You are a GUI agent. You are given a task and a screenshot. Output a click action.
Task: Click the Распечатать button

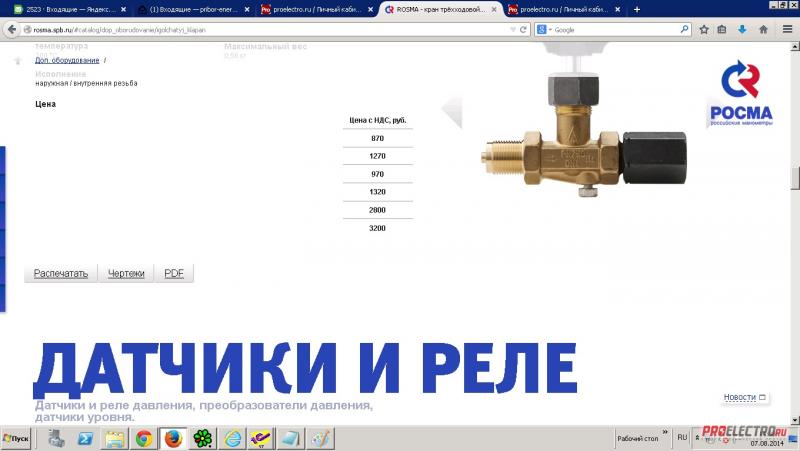[x=61, y=273]
